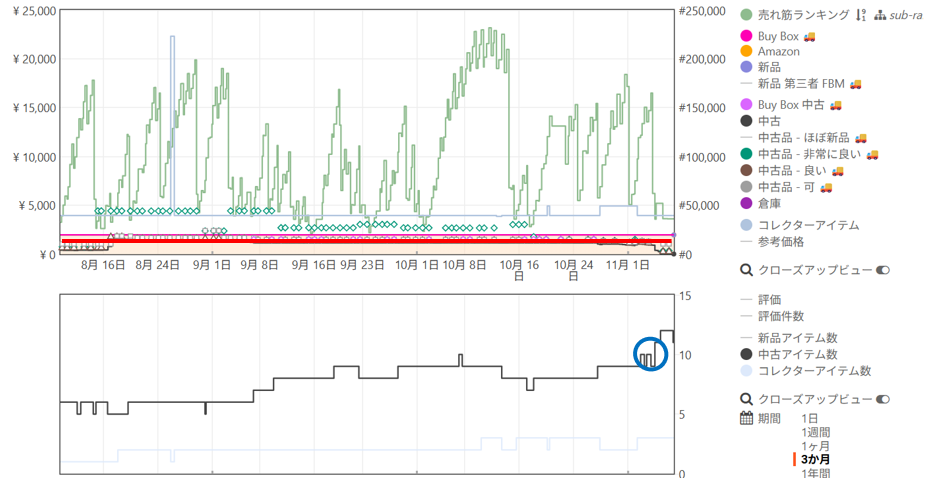Image resolution: width=930 pixels, height=484 pixels.
Task: Click the blue circled marker on lower chart
Action: [x=651, y=353]
